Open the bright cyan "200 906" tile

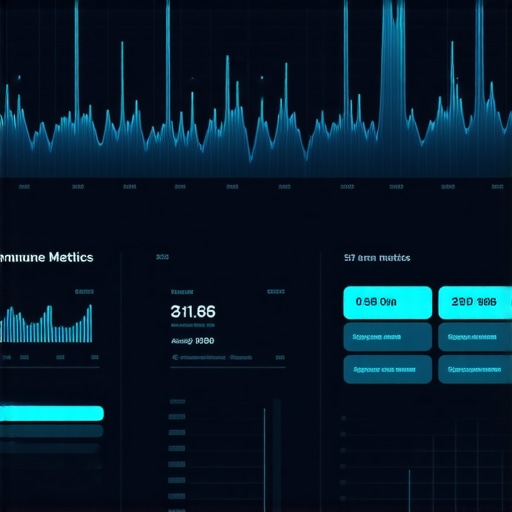click(x=475, y=302)
